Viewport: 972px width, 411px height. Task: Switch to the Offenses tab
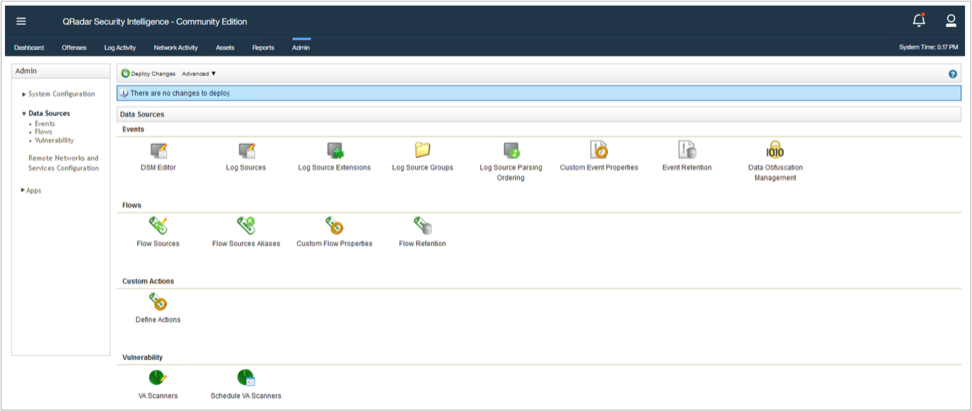(74, 47)
